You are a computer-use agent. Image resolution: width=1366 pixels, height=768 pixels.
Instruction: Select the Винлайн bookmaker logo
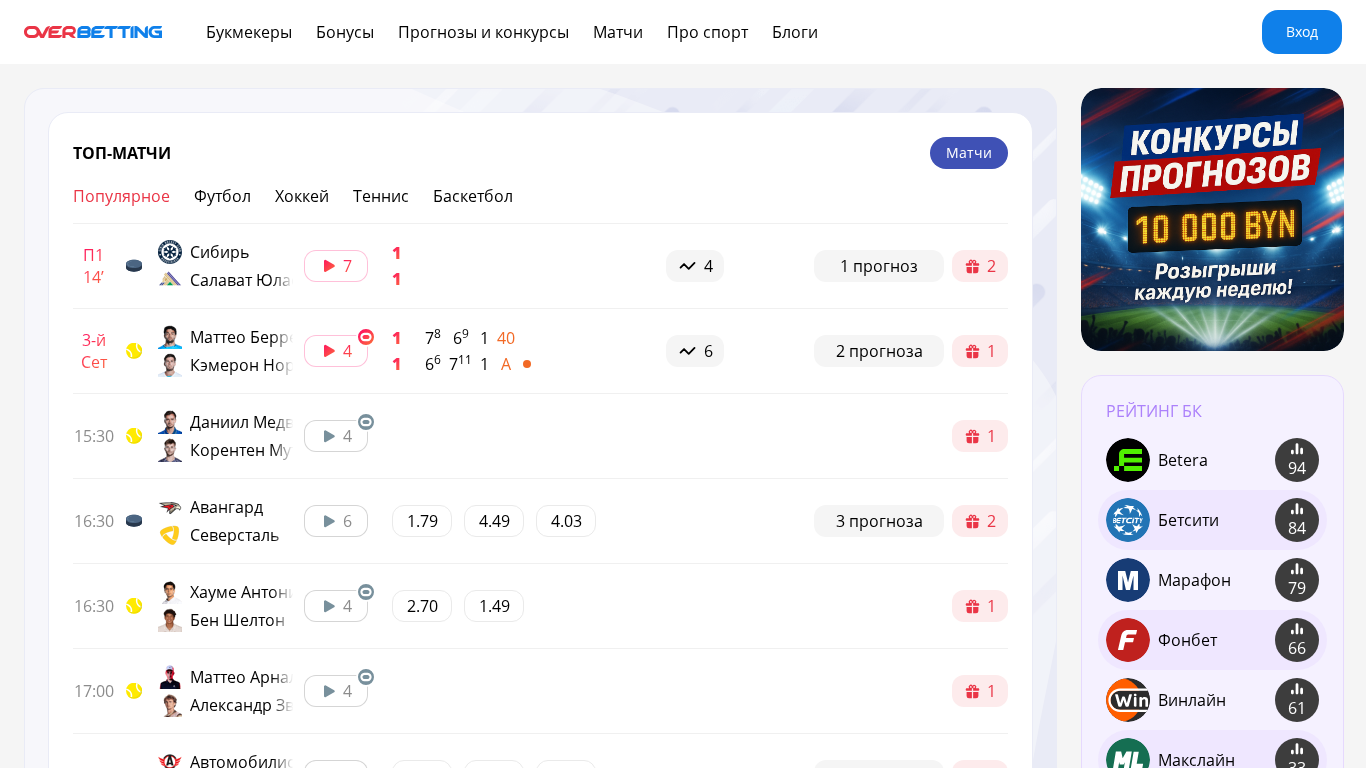[x=1128, y=700]
